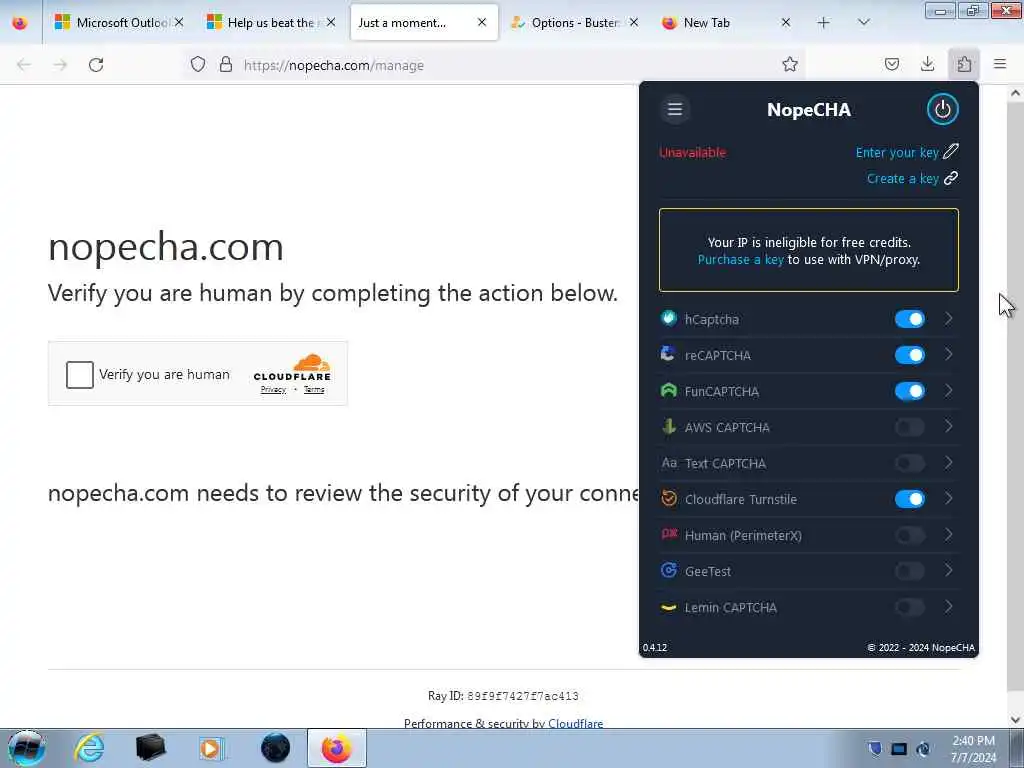This screenshot has height=768, width=1024.
Task: Click the Firefox taskbar button
Action: point(336,748)
